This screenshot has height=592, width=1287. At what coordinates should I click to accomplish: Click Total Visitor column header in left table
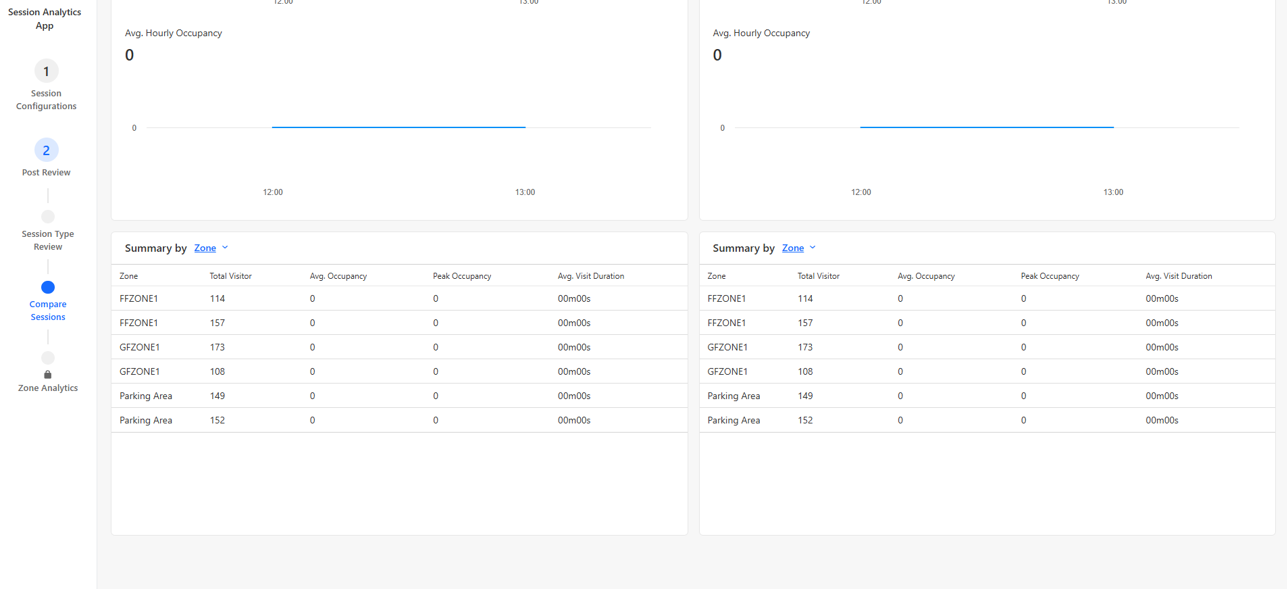pyautogui.click(x=230, y=276)
